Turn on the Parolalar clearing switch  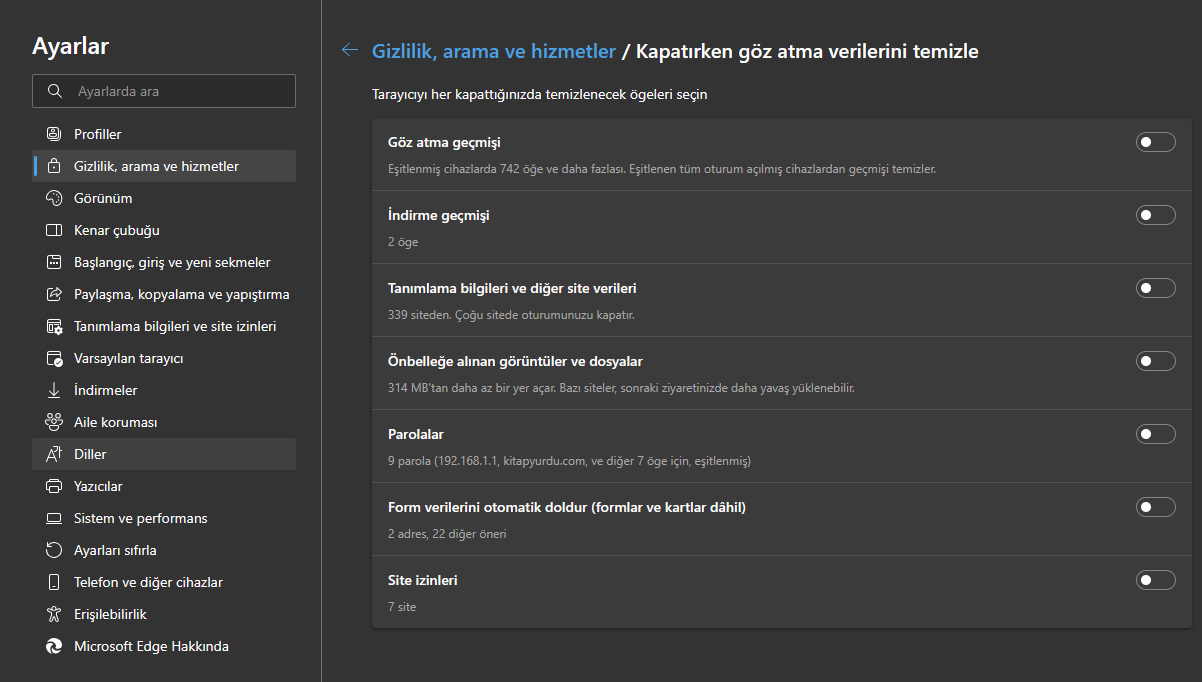[x=1155, y=434]
